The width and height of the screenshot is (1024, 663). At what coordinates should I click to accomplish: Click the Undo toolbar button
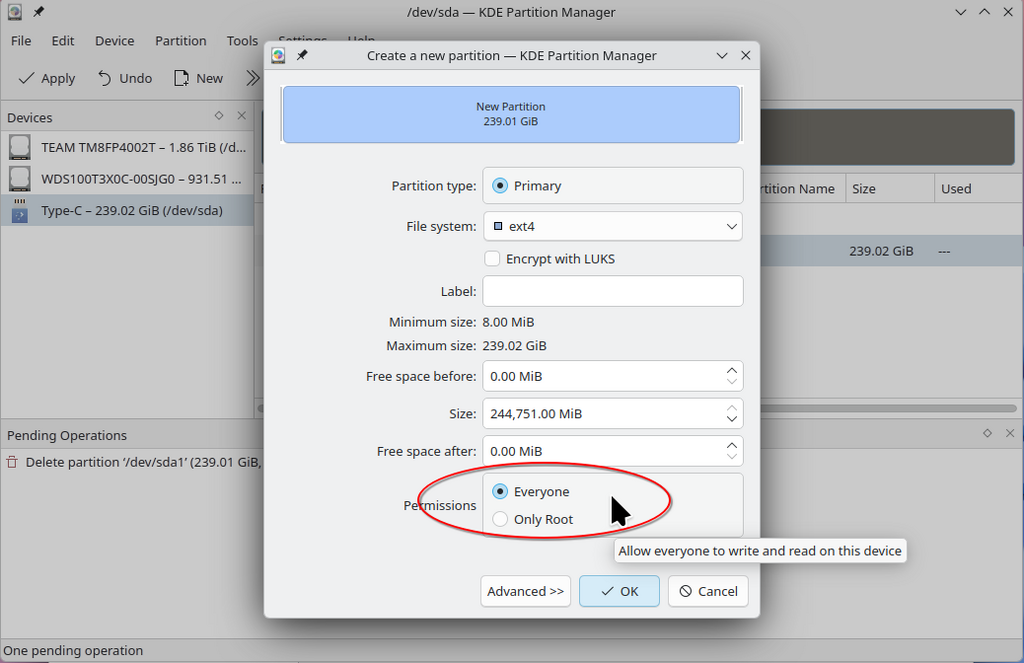[124, 78]
